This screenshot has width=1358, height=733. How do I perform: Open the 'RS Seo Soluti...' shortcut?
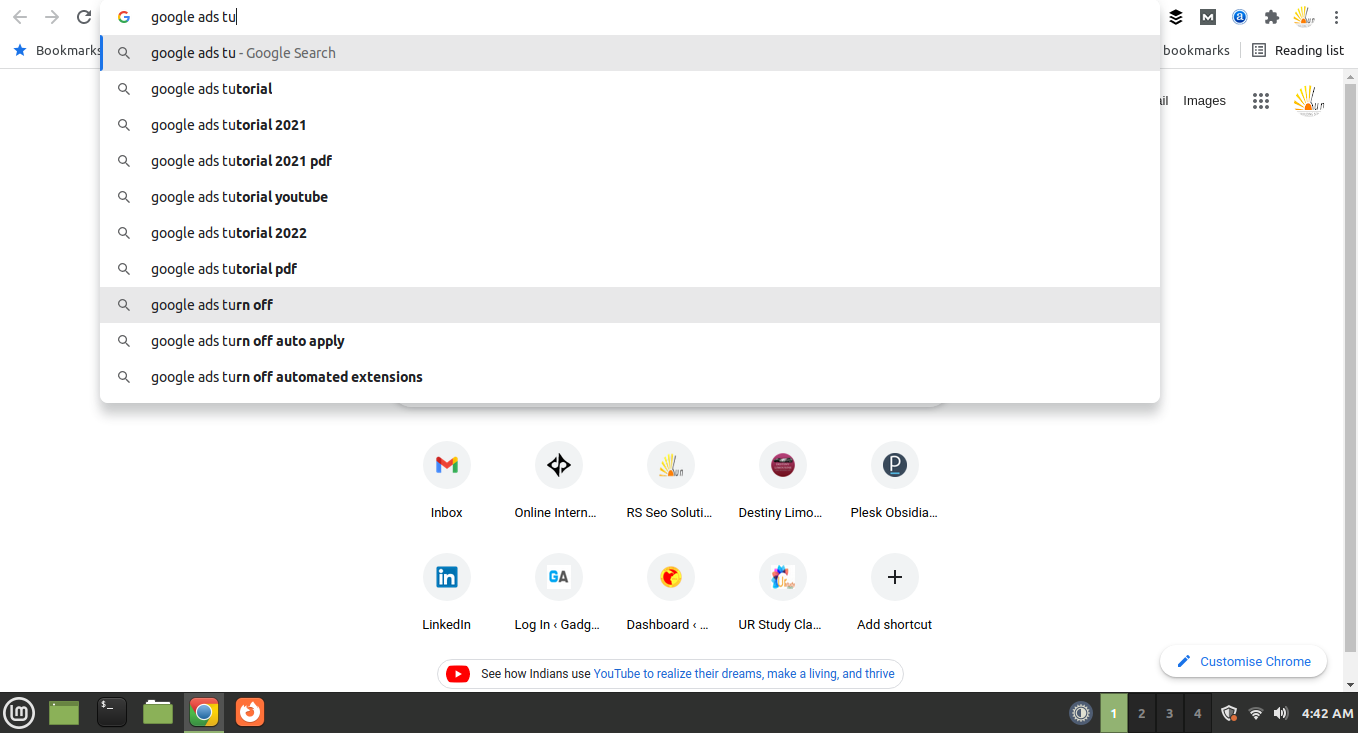click(x=671, y=482)
